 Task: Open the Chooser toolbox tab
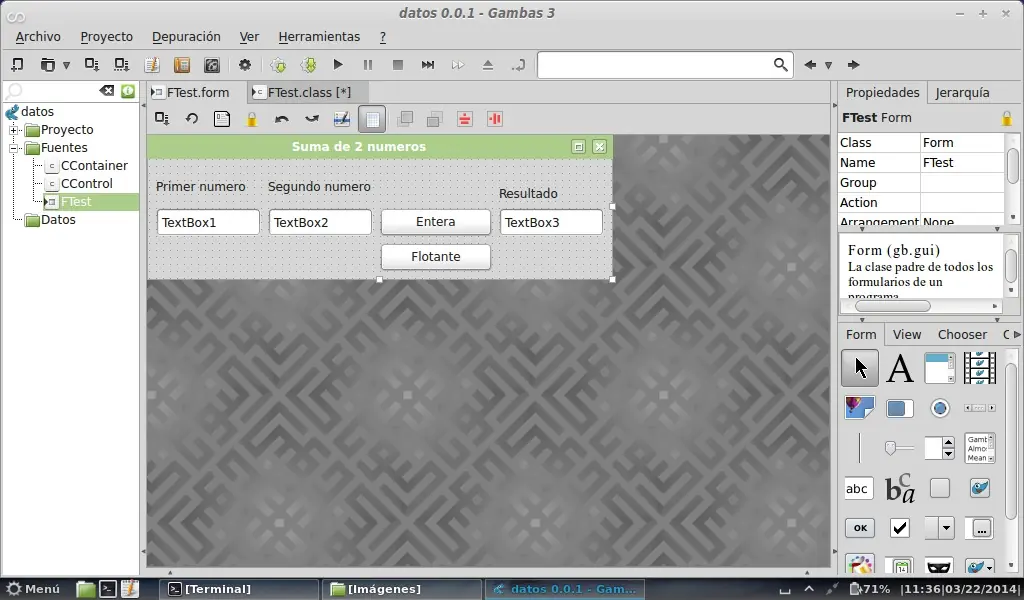point(962,334)
